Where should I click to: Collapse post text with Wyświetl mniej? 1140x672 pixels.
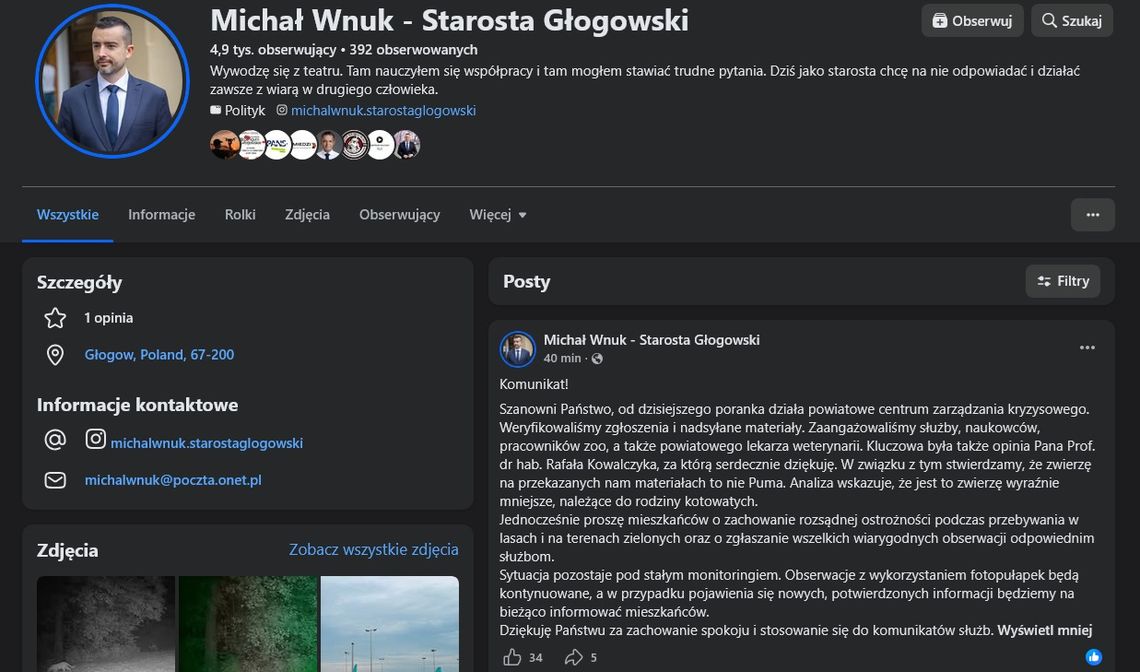pos(1045,631)
